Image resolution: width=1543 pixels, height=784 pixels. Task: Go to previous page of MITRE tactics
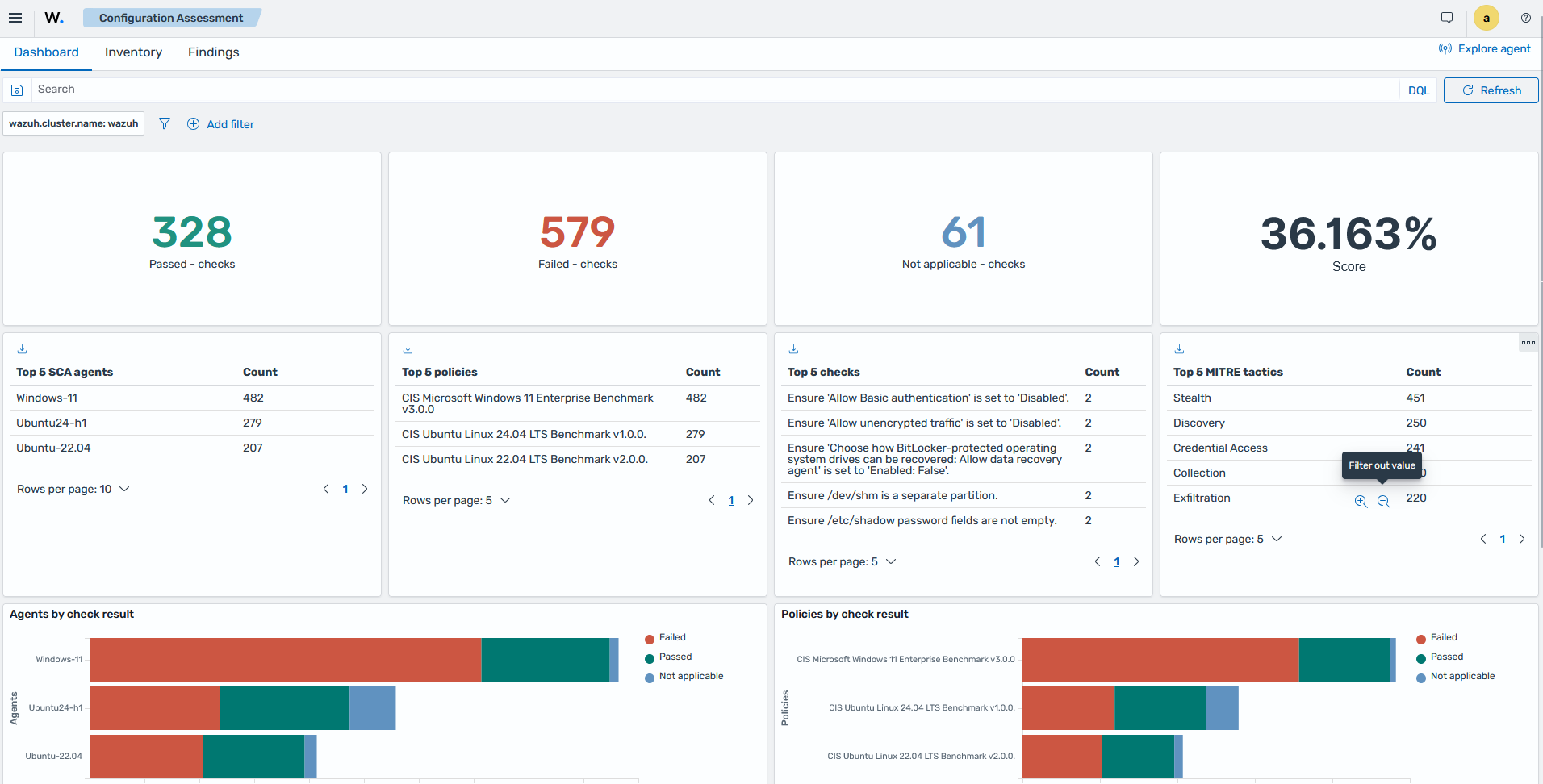point(1483,539)
